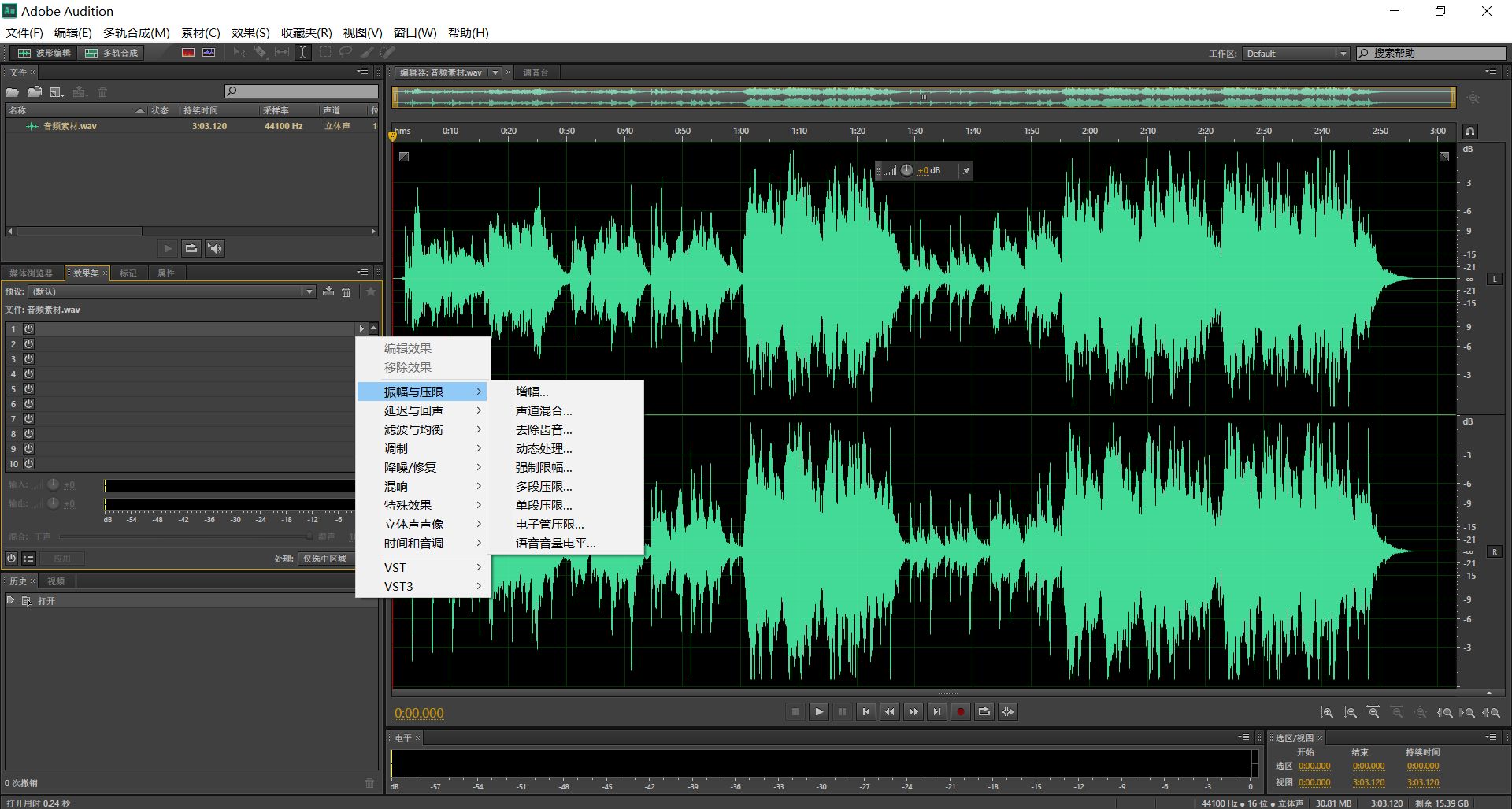
Task: Click the fast forward transport button
Action: [913, 712]
